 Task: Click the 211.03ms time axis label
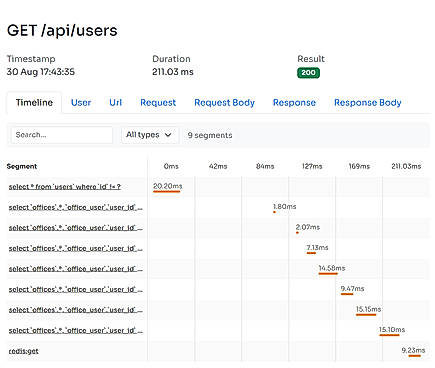(x=406, y=166)
